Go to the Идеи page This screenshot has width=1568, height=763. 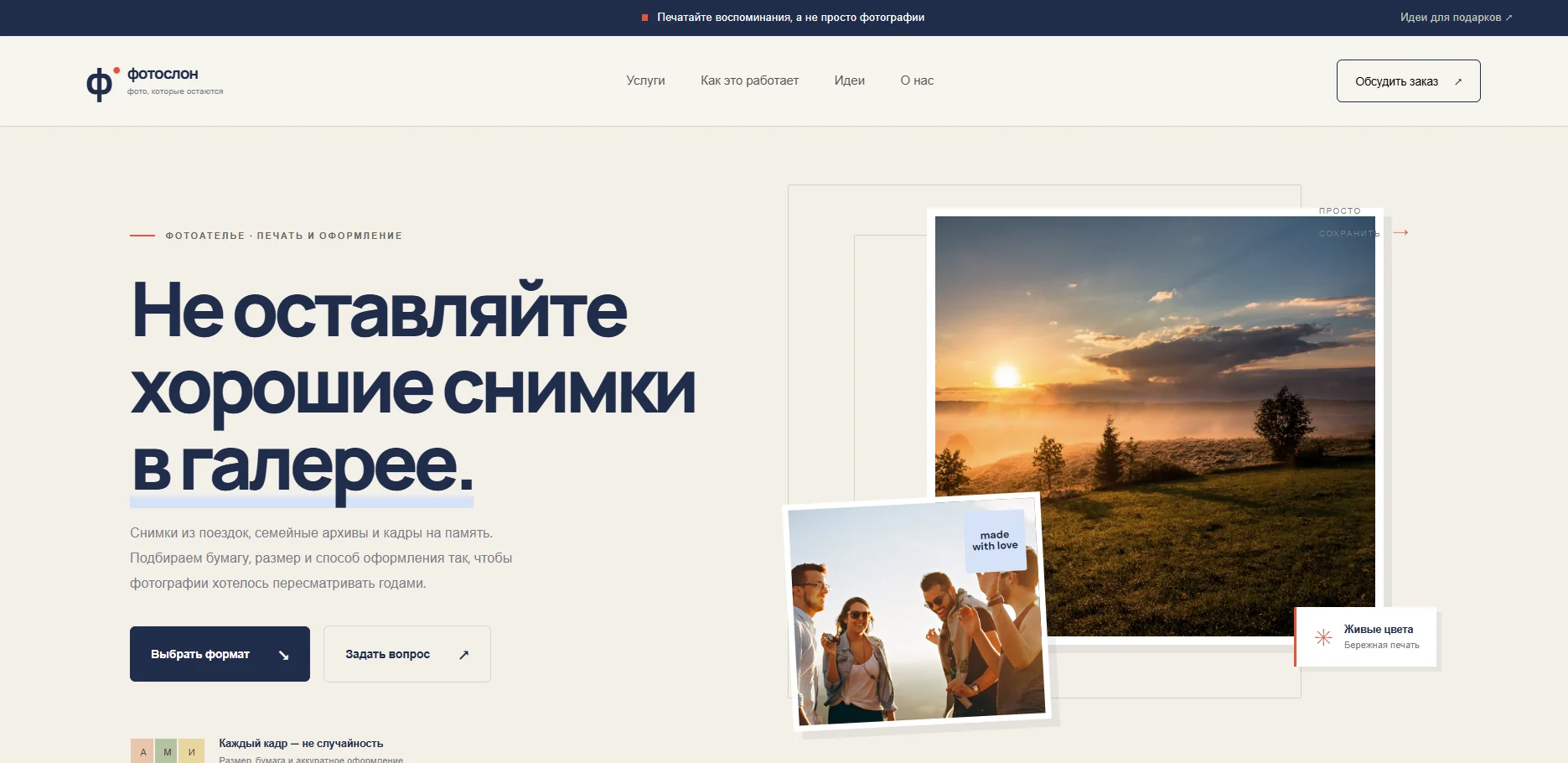pos(849,80)
